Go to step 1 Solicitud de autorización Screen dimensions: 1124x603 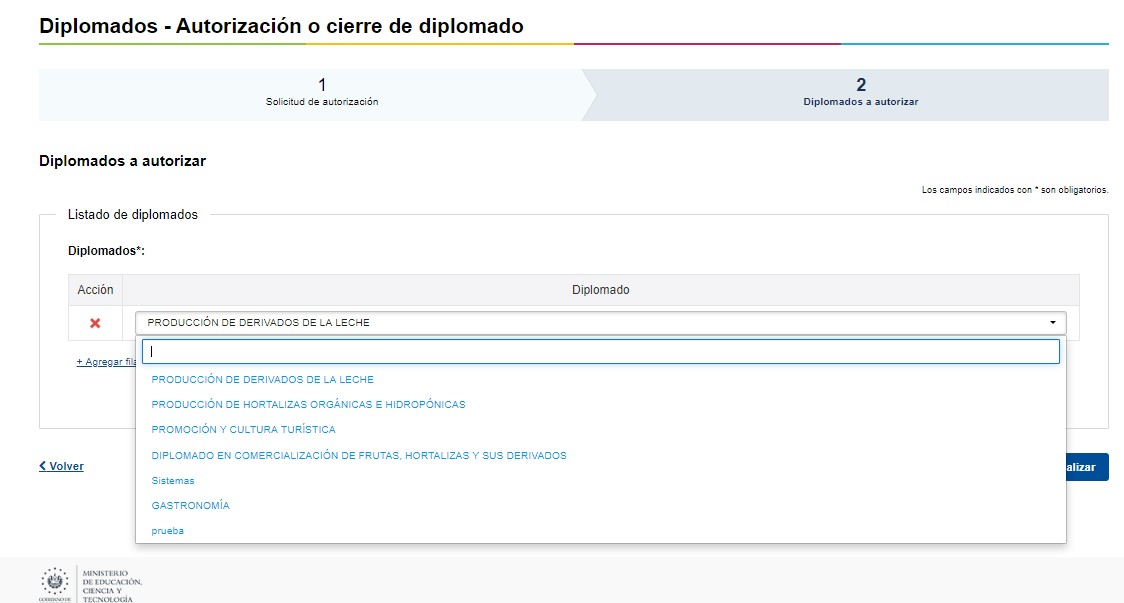[x=321, y=93]
